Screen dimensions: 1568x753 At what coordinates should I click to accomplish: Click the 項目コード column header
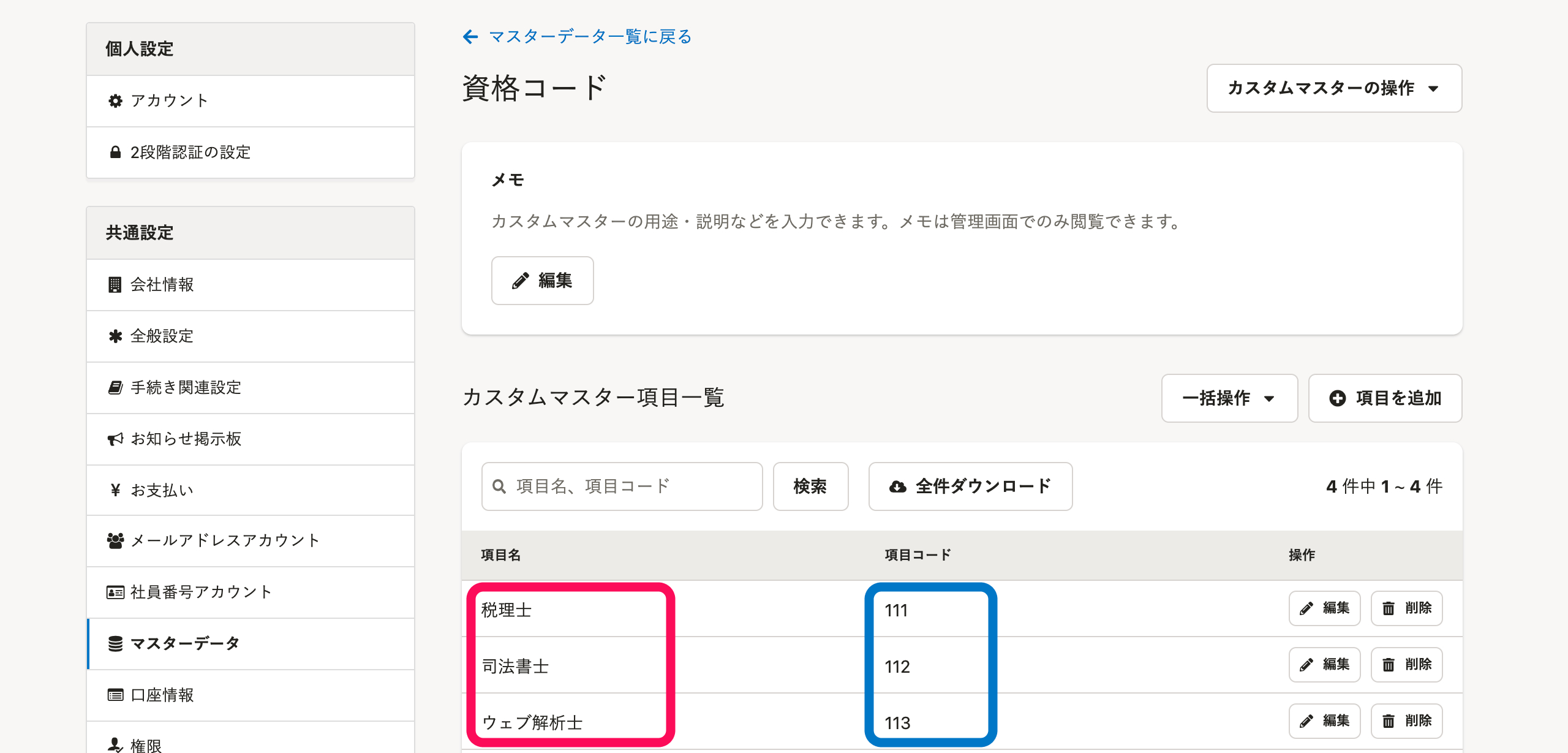pyautogui.click(x=918, y=555)
